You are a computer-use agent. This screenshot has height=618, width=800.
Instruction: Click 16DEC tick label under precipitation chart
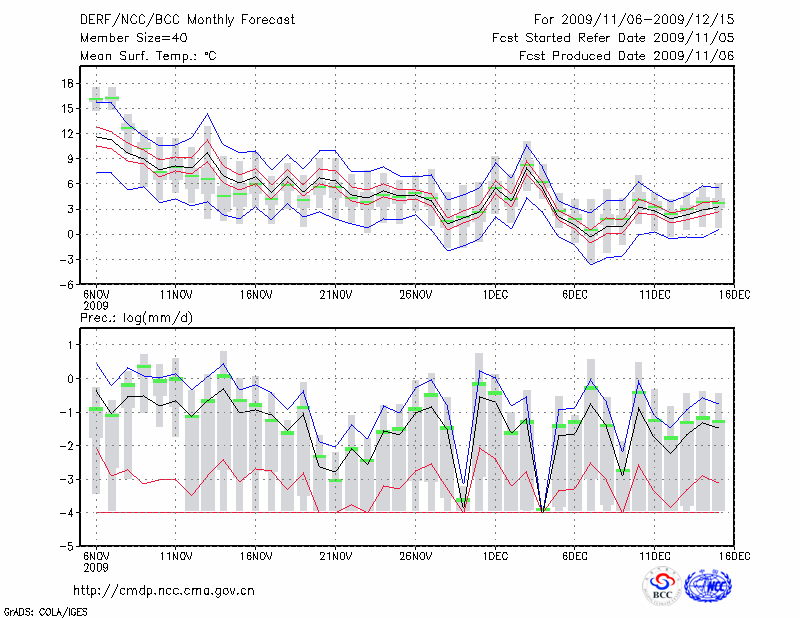pos(734,555)
